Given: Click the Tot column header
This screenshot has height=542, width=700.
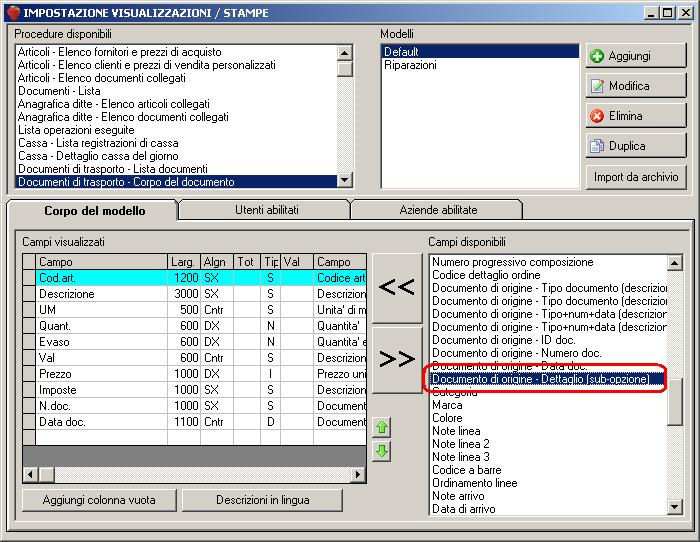Looking at the screenshot, I should [247, 262].
